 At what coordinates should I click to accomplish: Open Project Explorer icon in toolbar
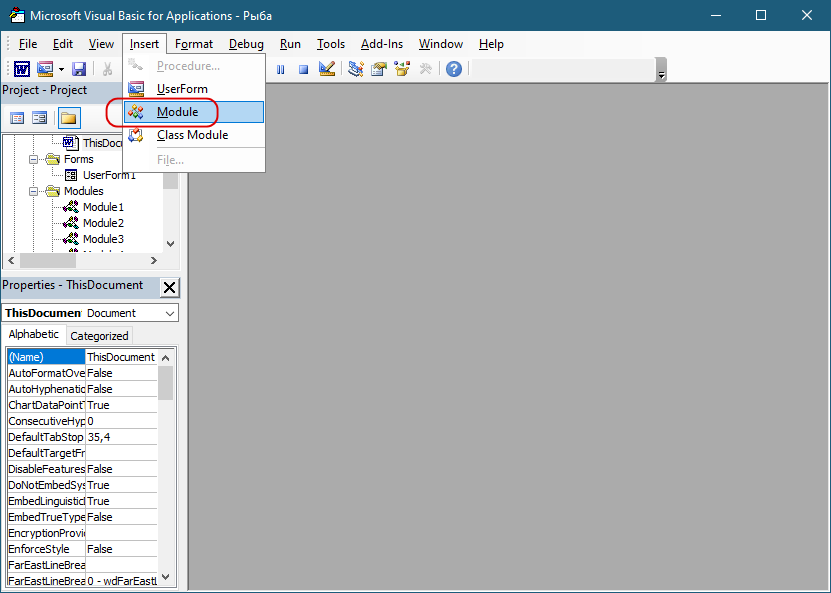356,69
